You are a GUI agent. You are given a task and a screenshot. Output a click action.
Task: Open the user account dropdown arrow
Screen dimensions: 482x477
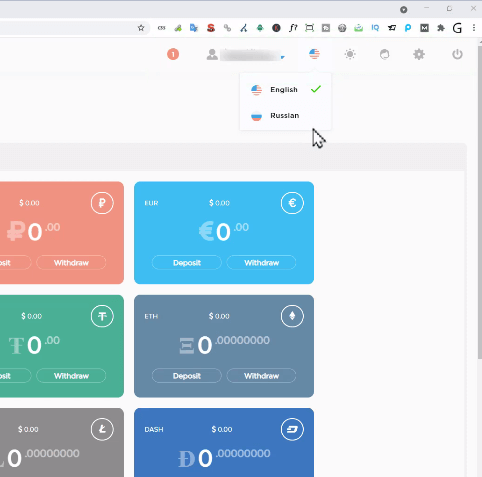(283, 57)
